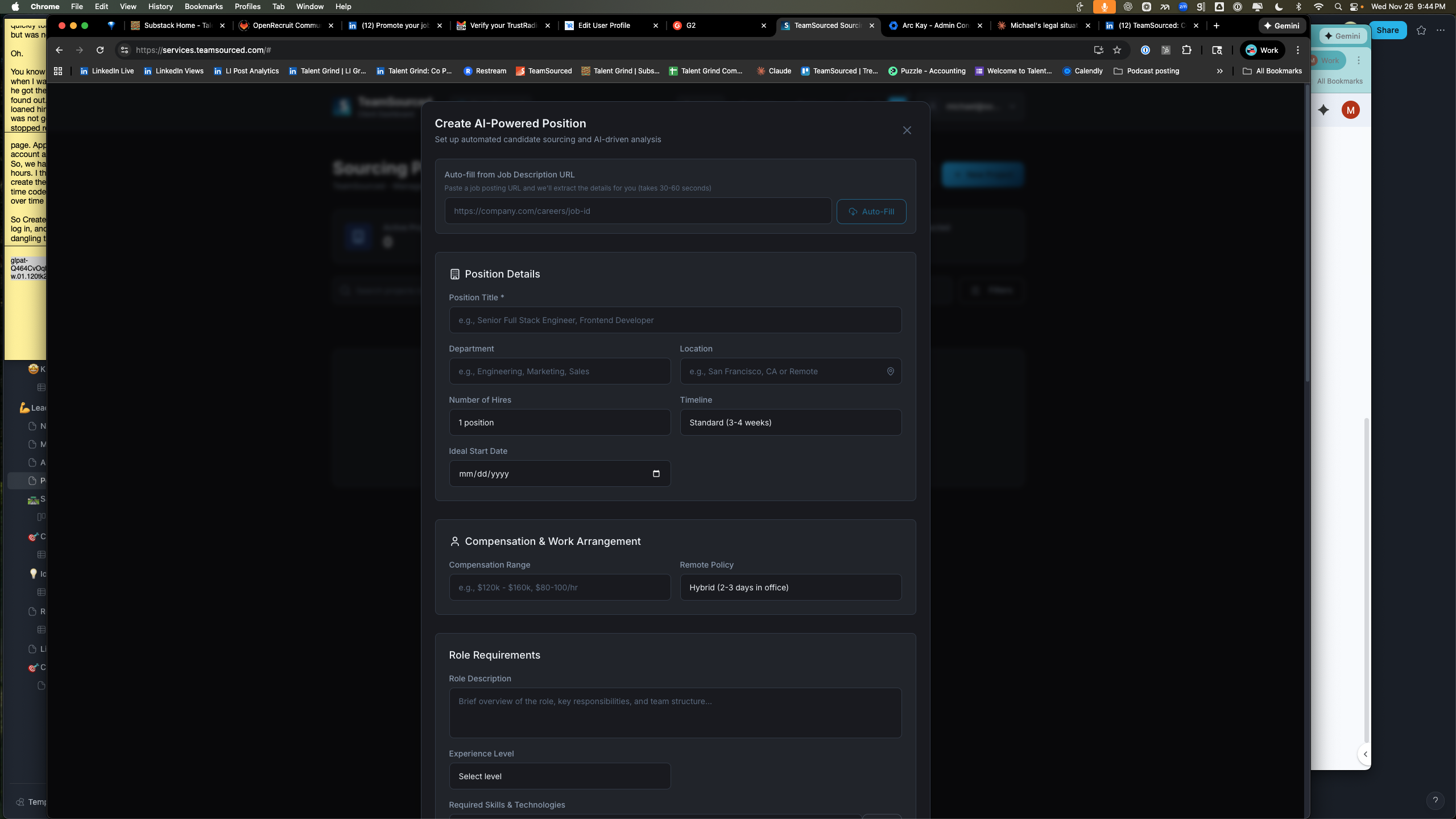Reload the page with the refresh icon

point(100,50)
